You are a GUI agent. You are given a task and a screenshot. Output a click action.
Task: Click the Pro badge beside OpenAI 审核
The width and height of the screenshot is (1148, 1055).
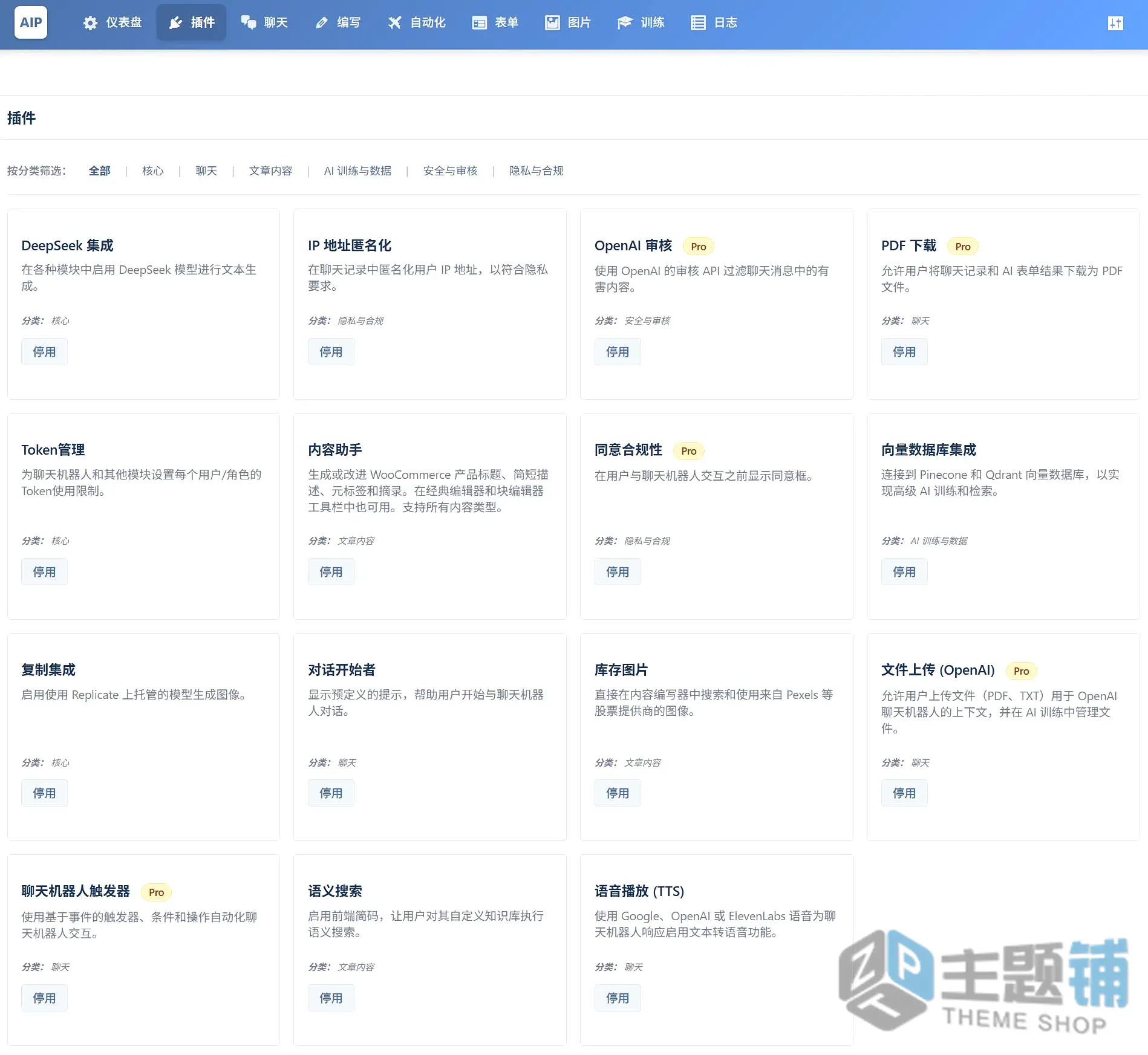(699, 247)
